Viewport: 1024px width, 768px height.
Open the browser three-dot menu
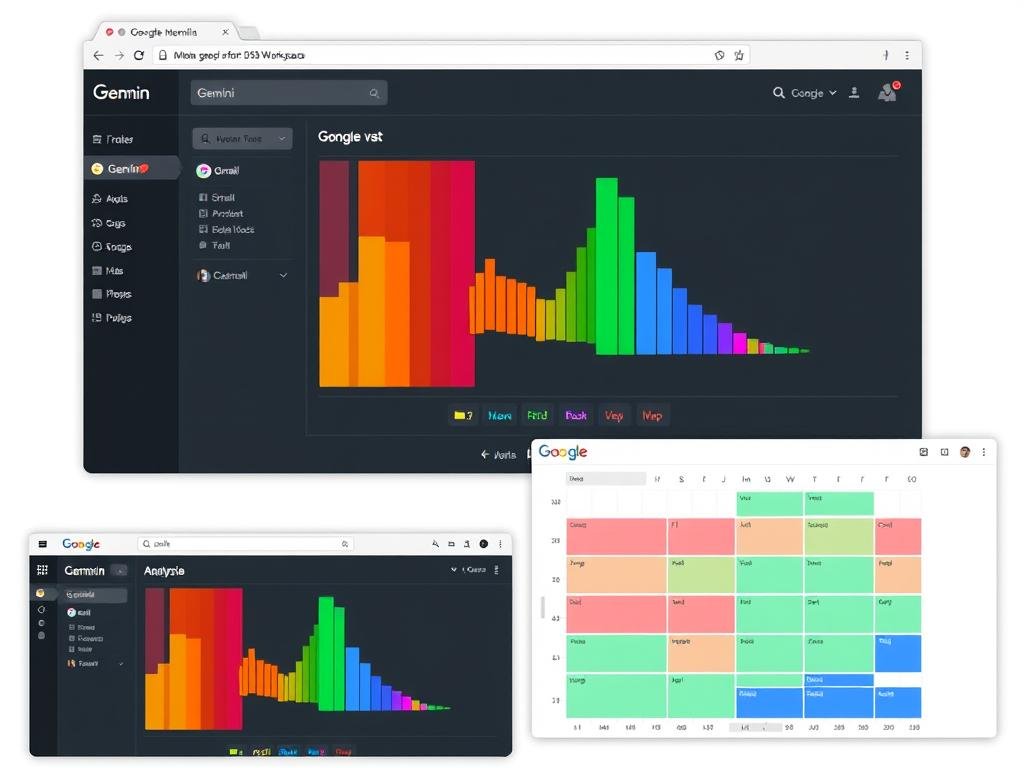pos(905,55)
